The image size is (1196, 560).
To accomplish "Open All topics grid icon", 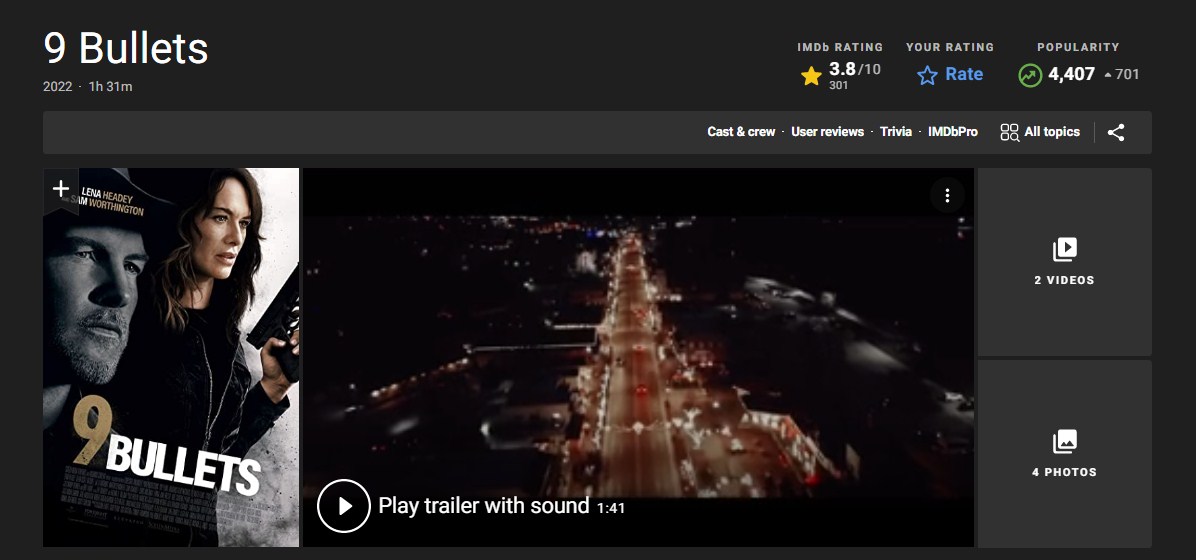I will click(x=1009, y=132).
